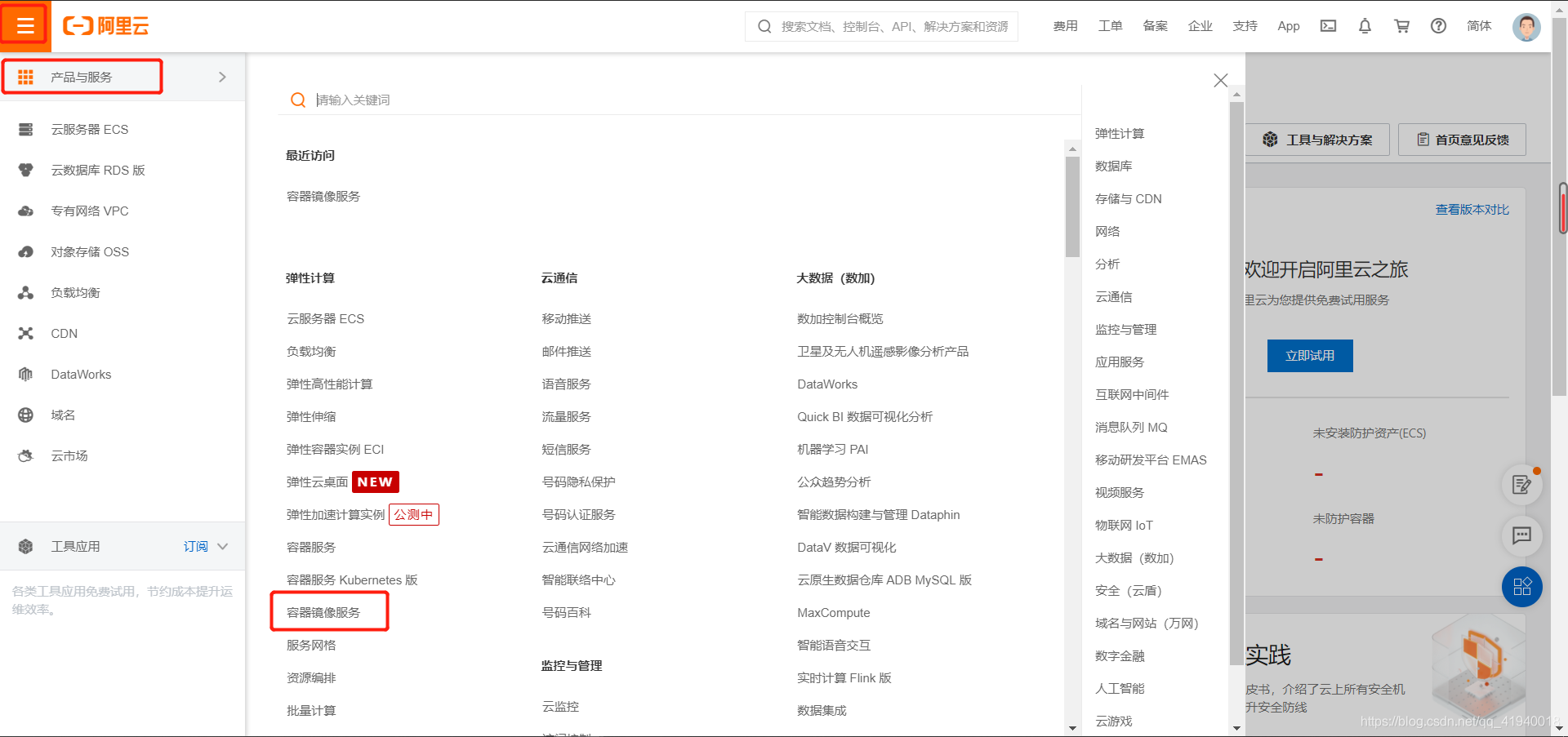Click the product list scrollbar thumb
Screen dimensions: 1568x737
[x=1072, y=206]
